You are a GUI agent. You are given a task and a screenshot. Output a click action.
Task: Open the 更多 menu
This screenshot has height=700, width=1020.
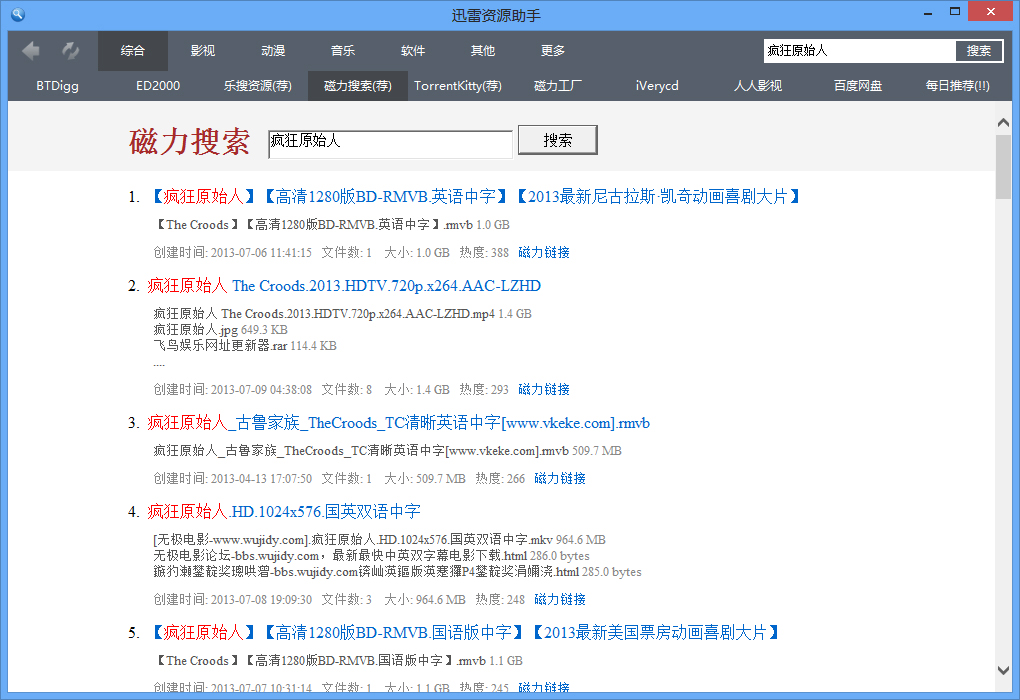[x=552, y=49]
